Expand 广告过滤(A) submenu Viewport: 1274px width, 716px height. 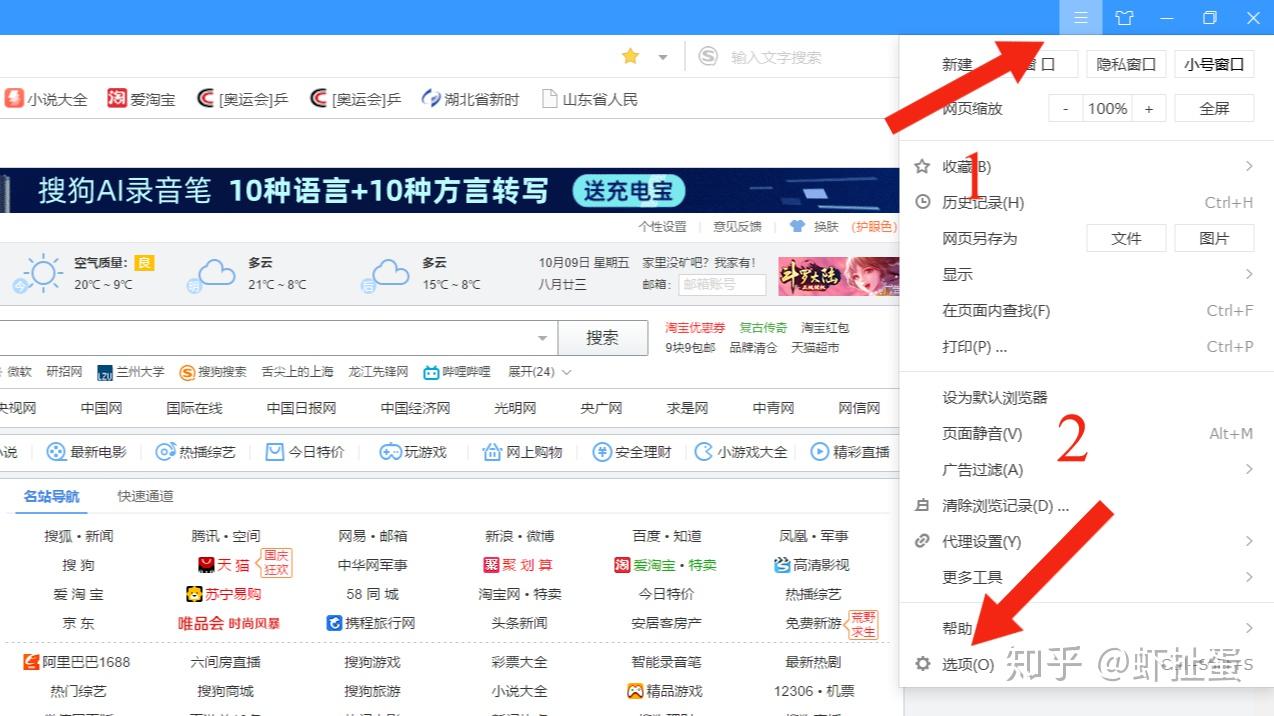coord(1085,469)
